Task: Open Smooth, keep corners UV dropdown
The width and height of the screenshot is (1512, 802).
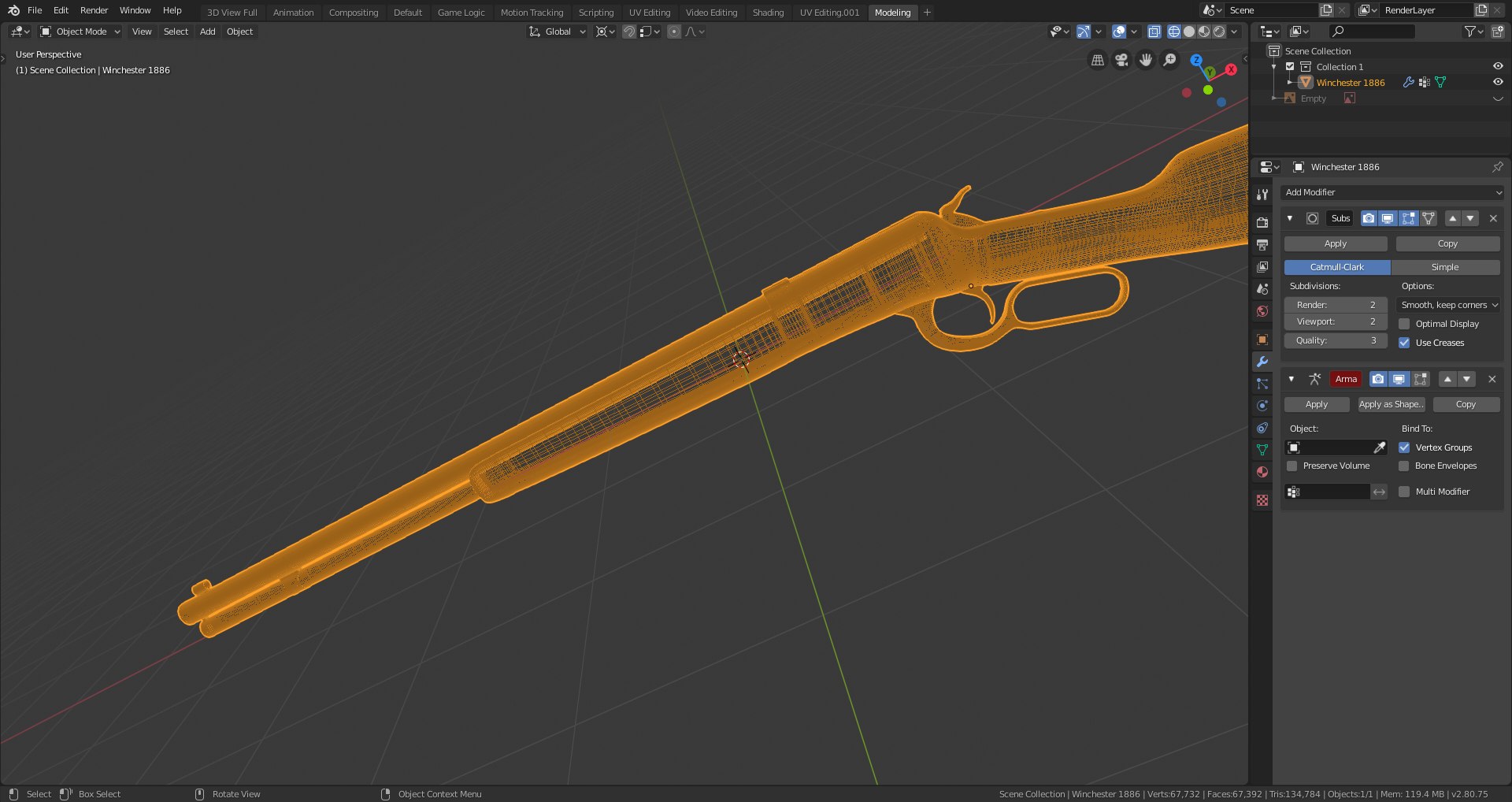Action: [1448, 305]
